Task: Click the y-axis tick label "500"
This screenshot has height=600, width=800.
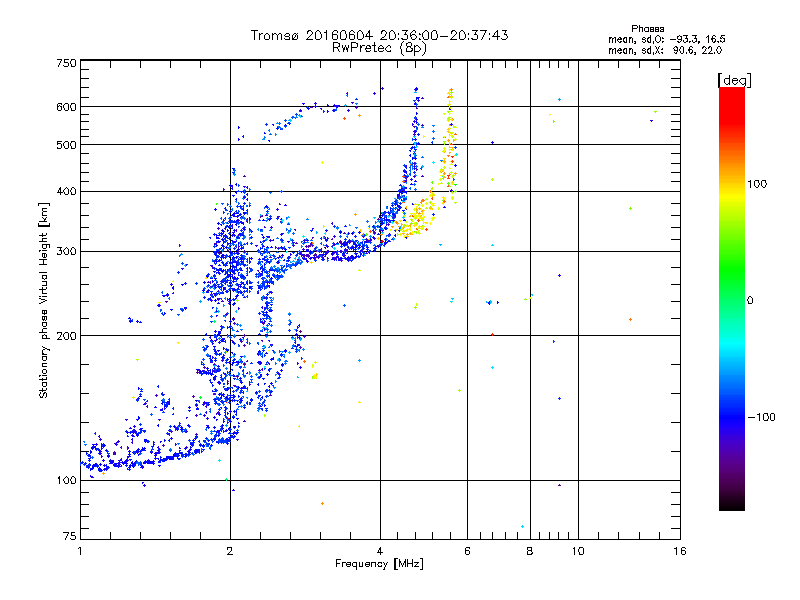Action: pos(66,145)
